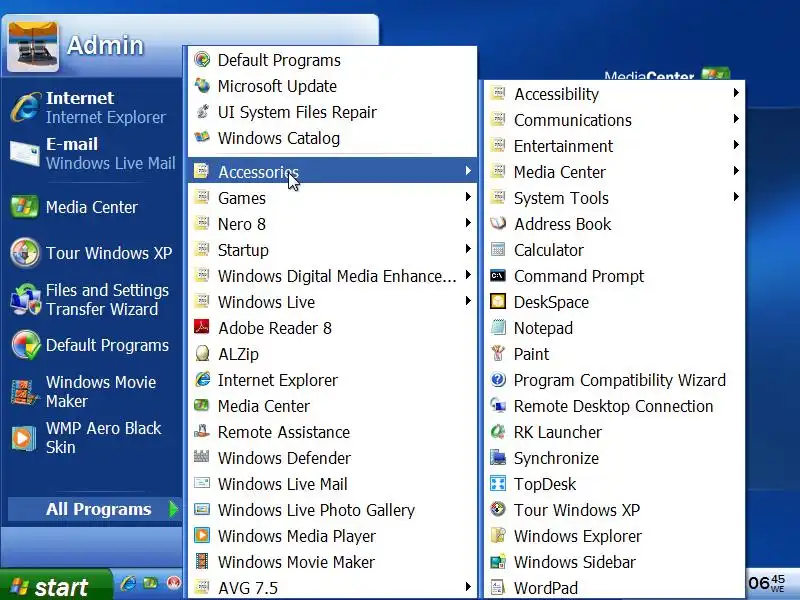The height and width of the screenshot is (600, 800).
Task: Click the taskbar clock showing 06:45
Action: [767, 583]
